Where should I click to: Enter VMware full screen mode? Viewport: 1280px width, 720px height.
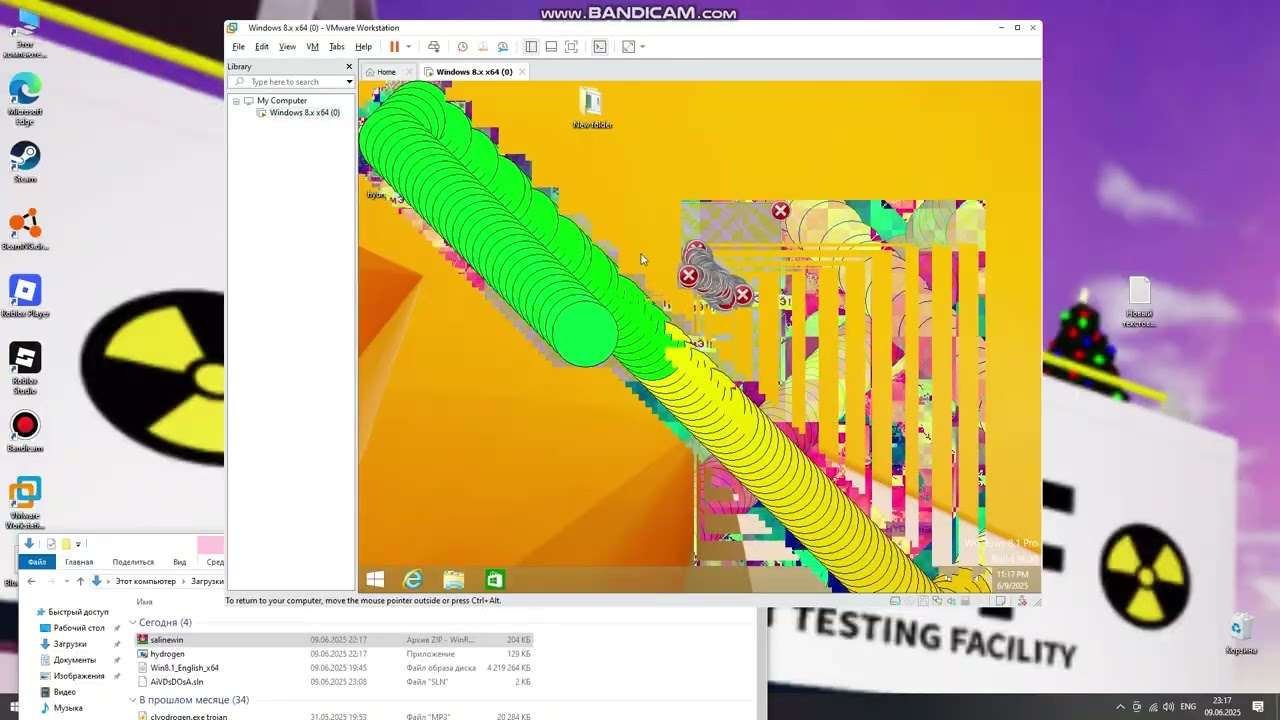571,47
